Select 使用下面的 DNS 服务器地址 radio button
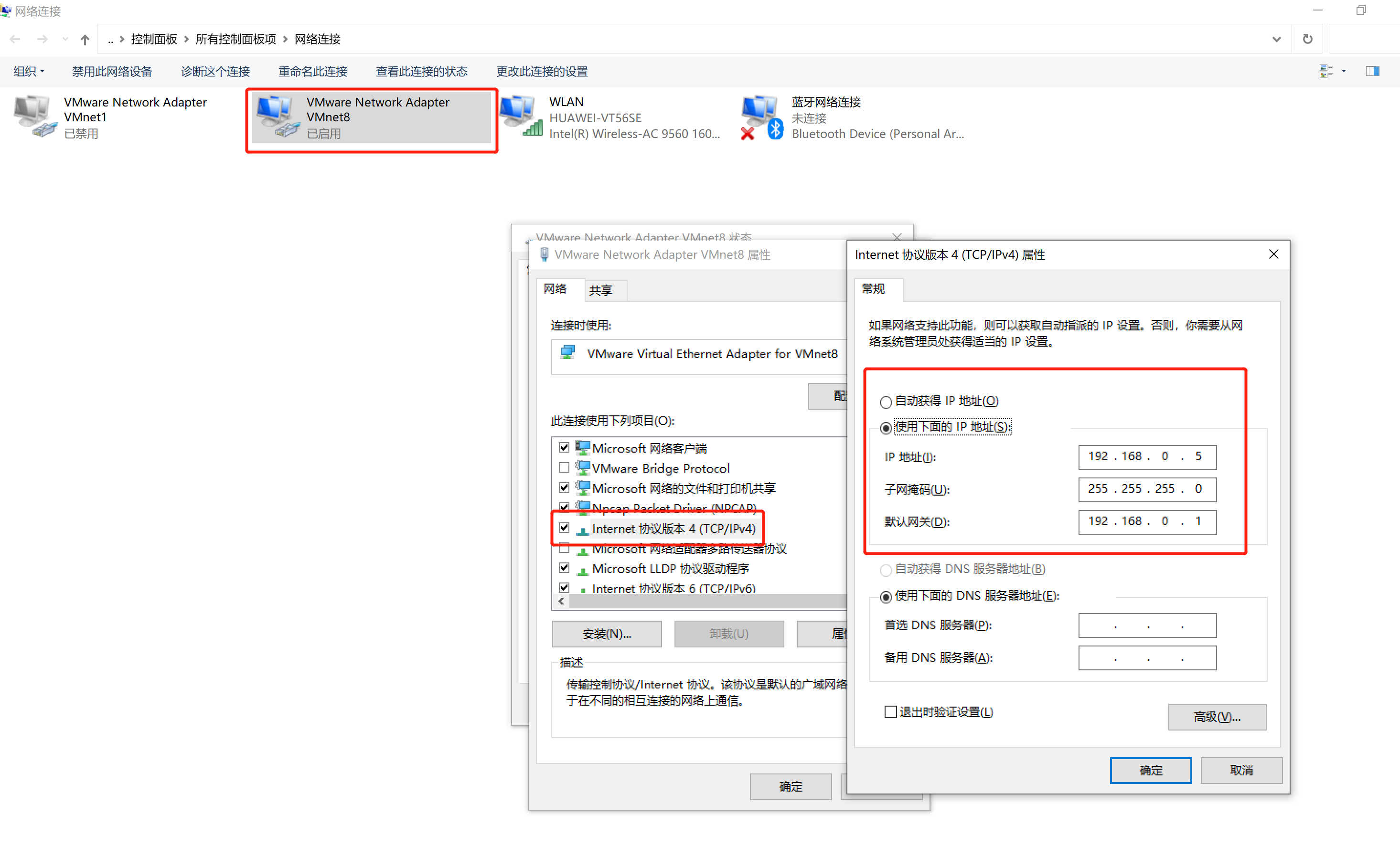The image size is (1400, 868). tap(886, 597)
